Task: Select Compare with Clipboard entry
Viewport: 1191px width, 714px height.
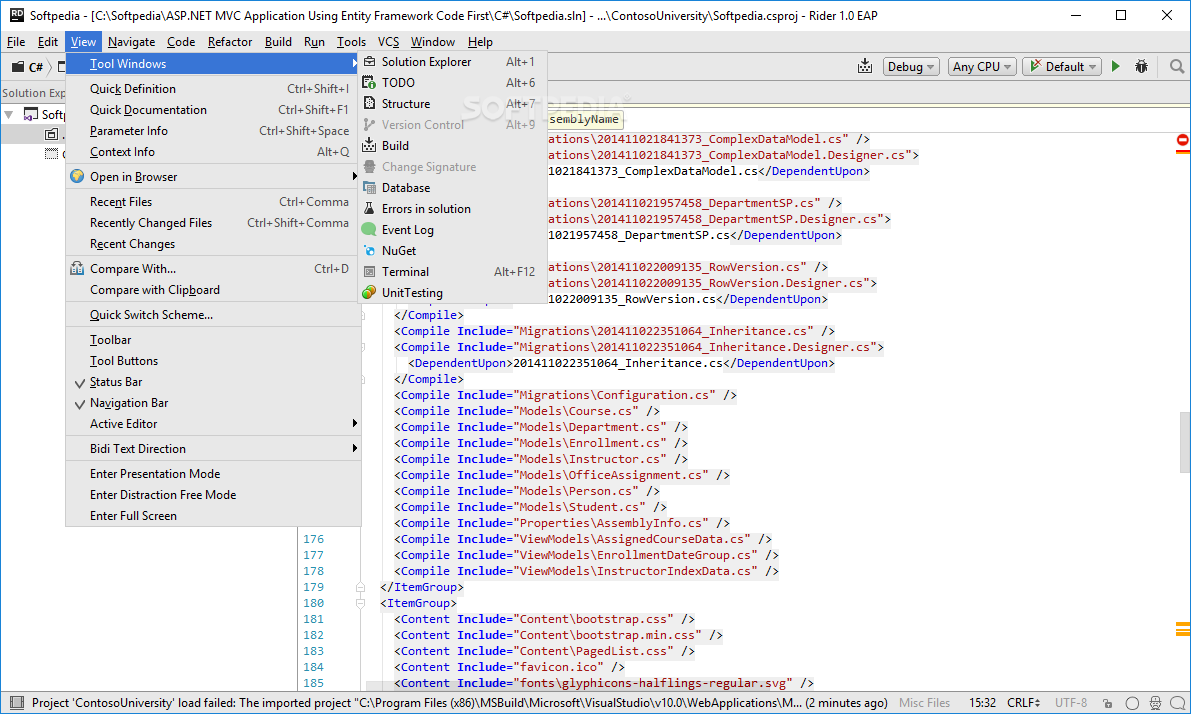Action: pos(213,290)
